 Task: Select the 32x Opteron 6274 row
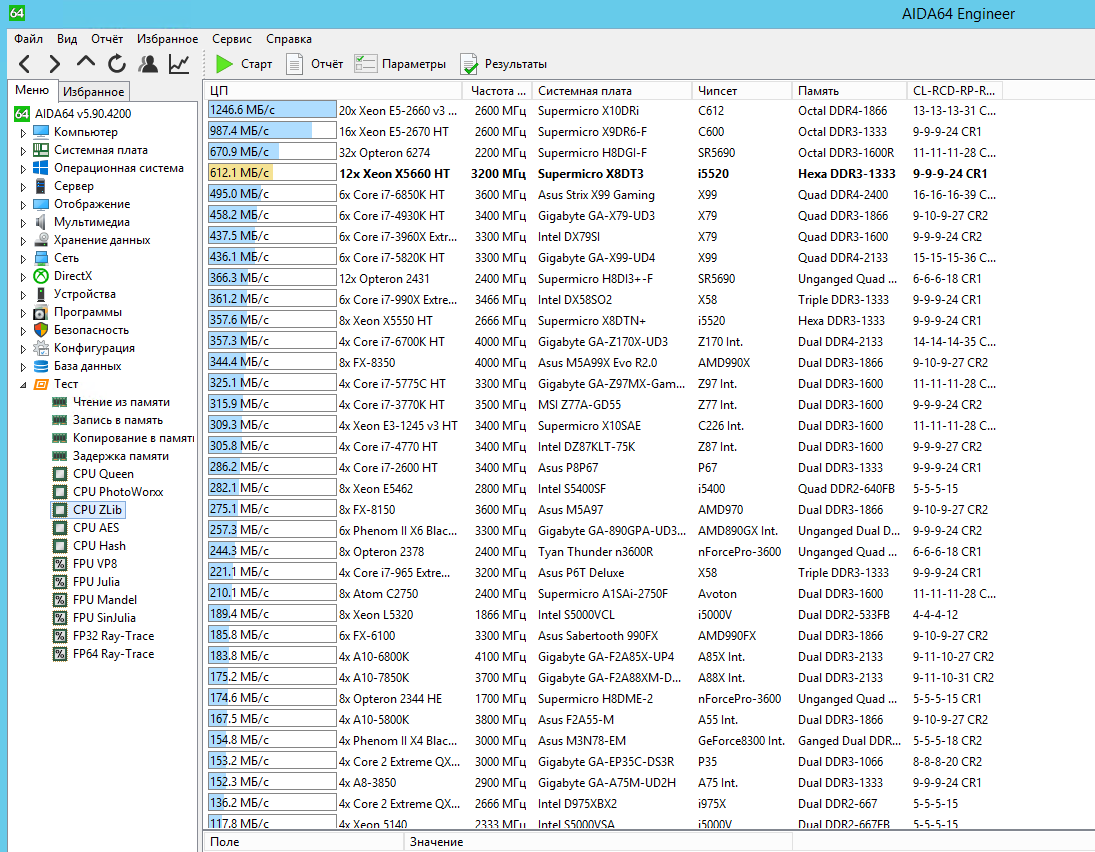[602, 152]
